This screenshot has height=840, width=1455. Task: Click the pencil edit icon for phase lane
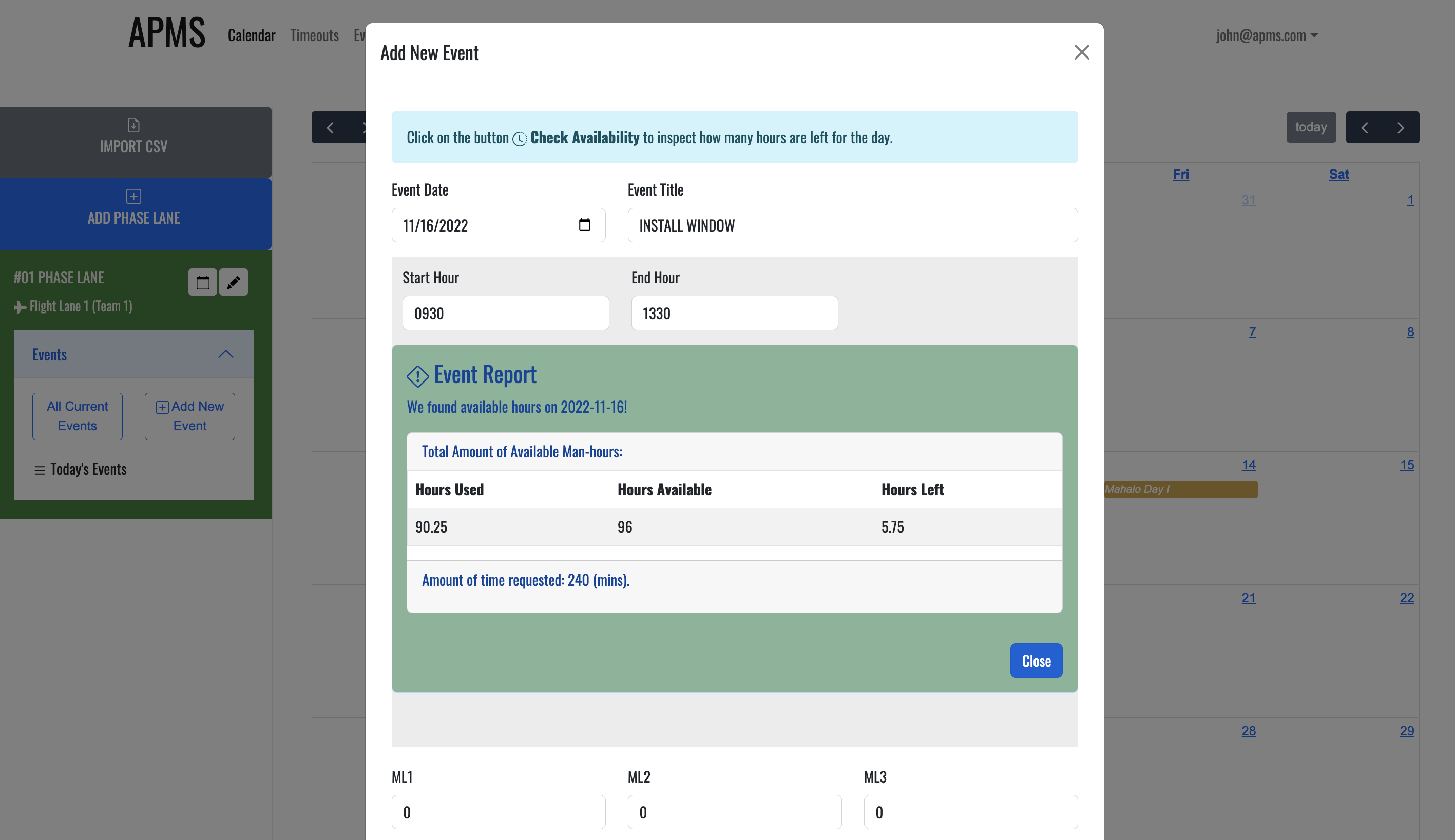234,282
